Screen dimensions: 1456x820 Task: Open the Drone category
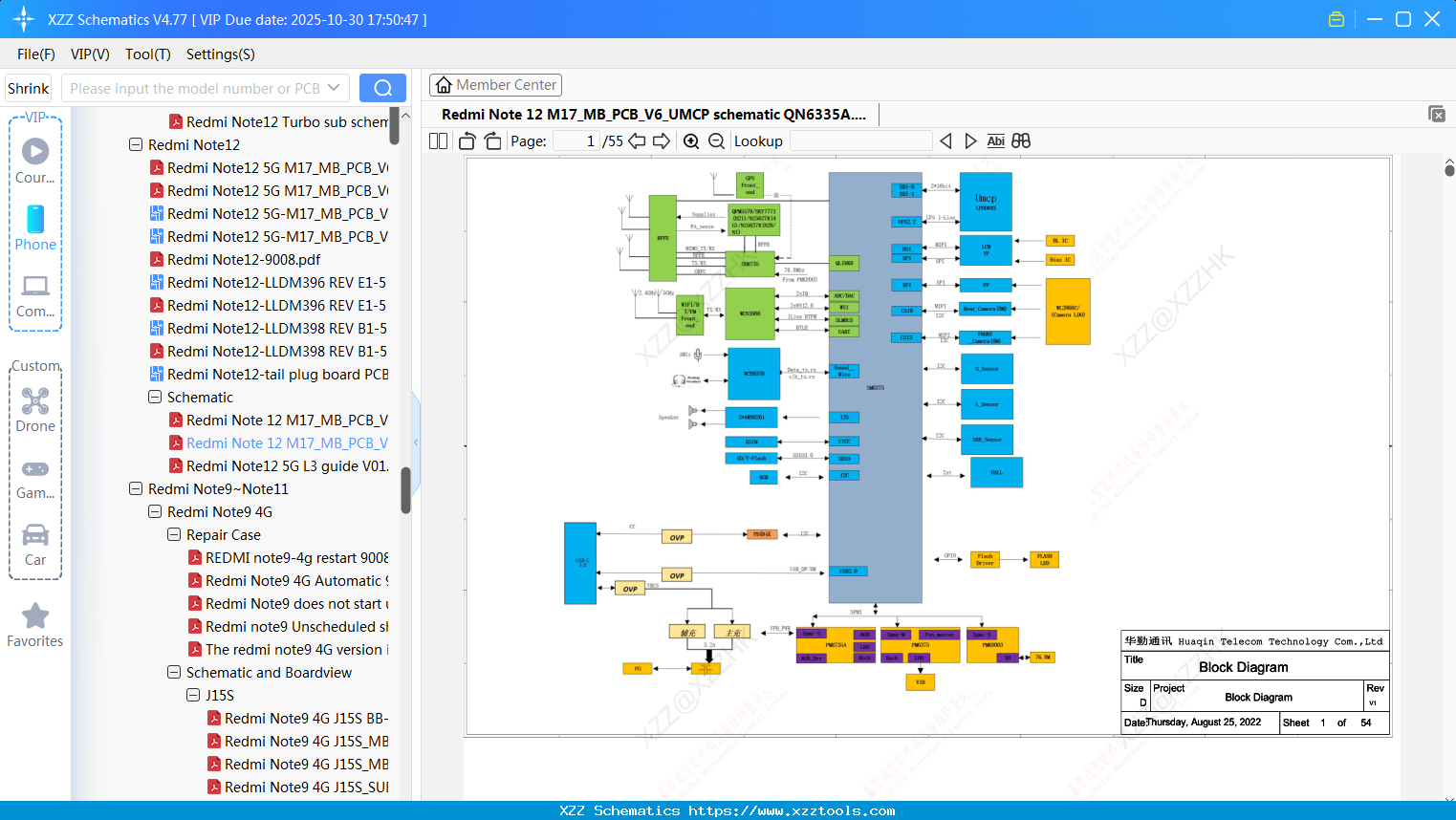(35, 410)
